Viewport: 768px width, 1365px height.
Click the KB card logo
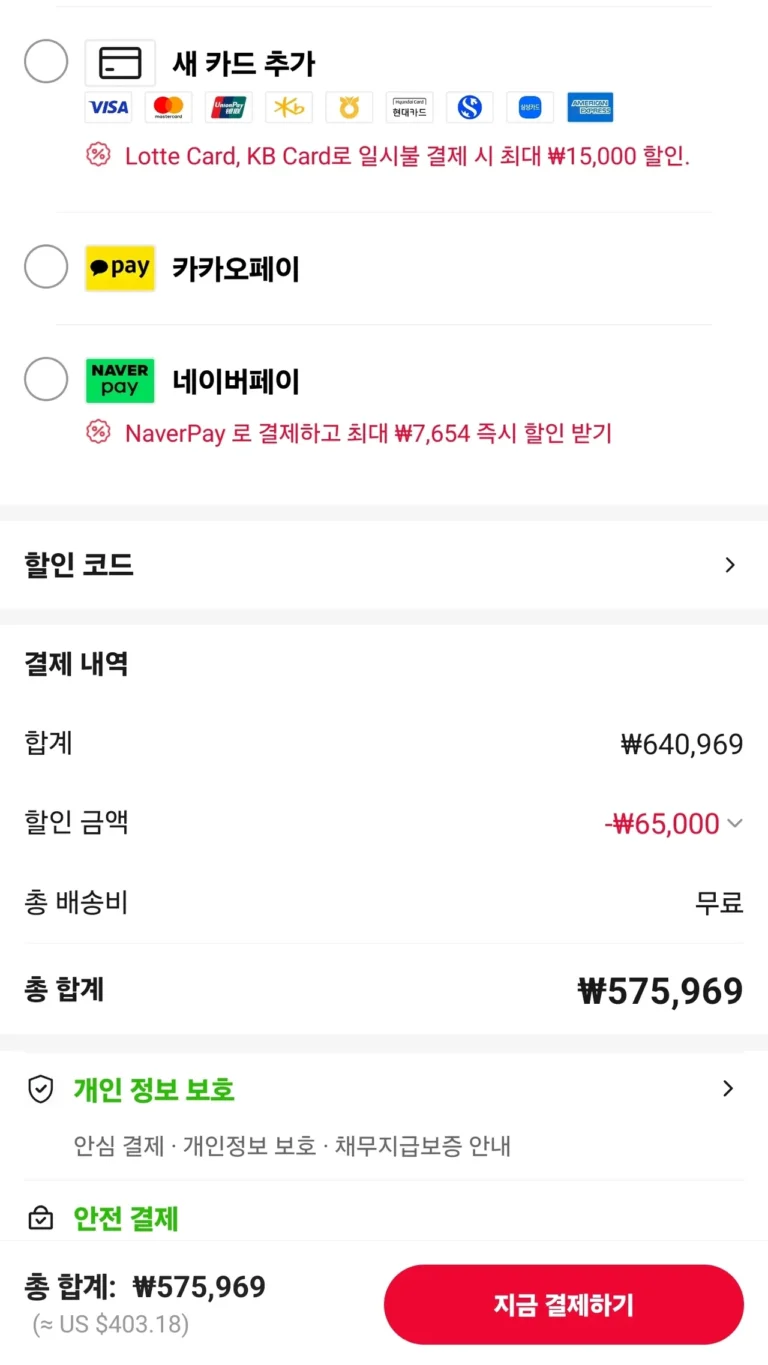(x=289, y=107)
